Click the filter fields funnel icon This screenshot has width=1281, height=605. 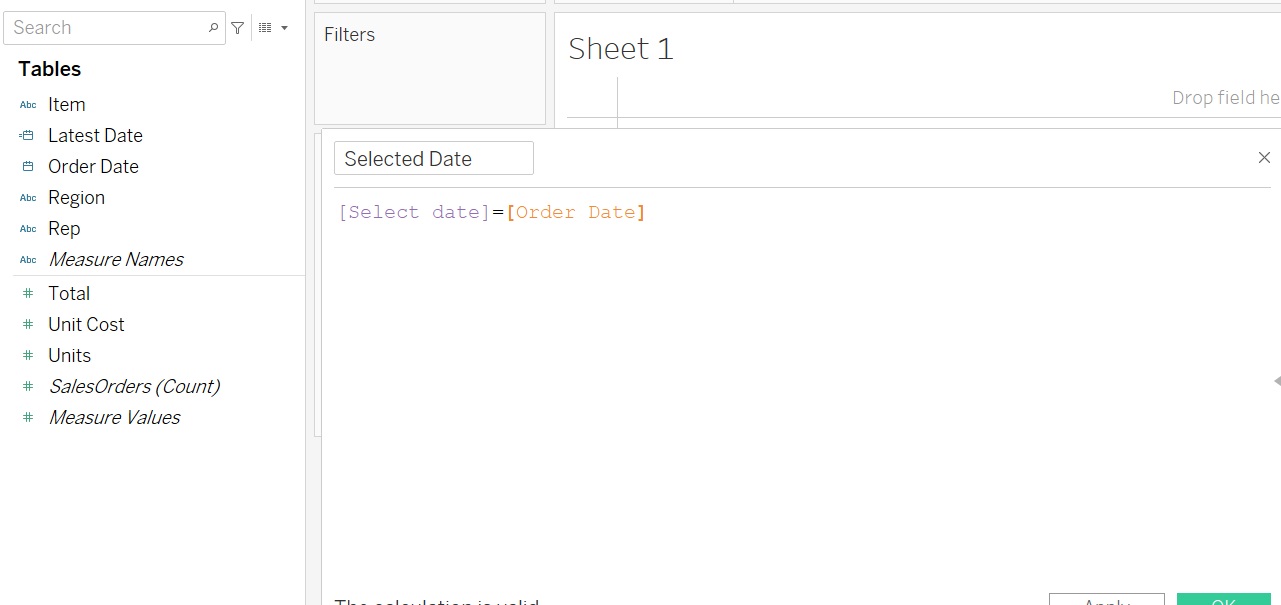pyautogui.click(x=237, y=28)
